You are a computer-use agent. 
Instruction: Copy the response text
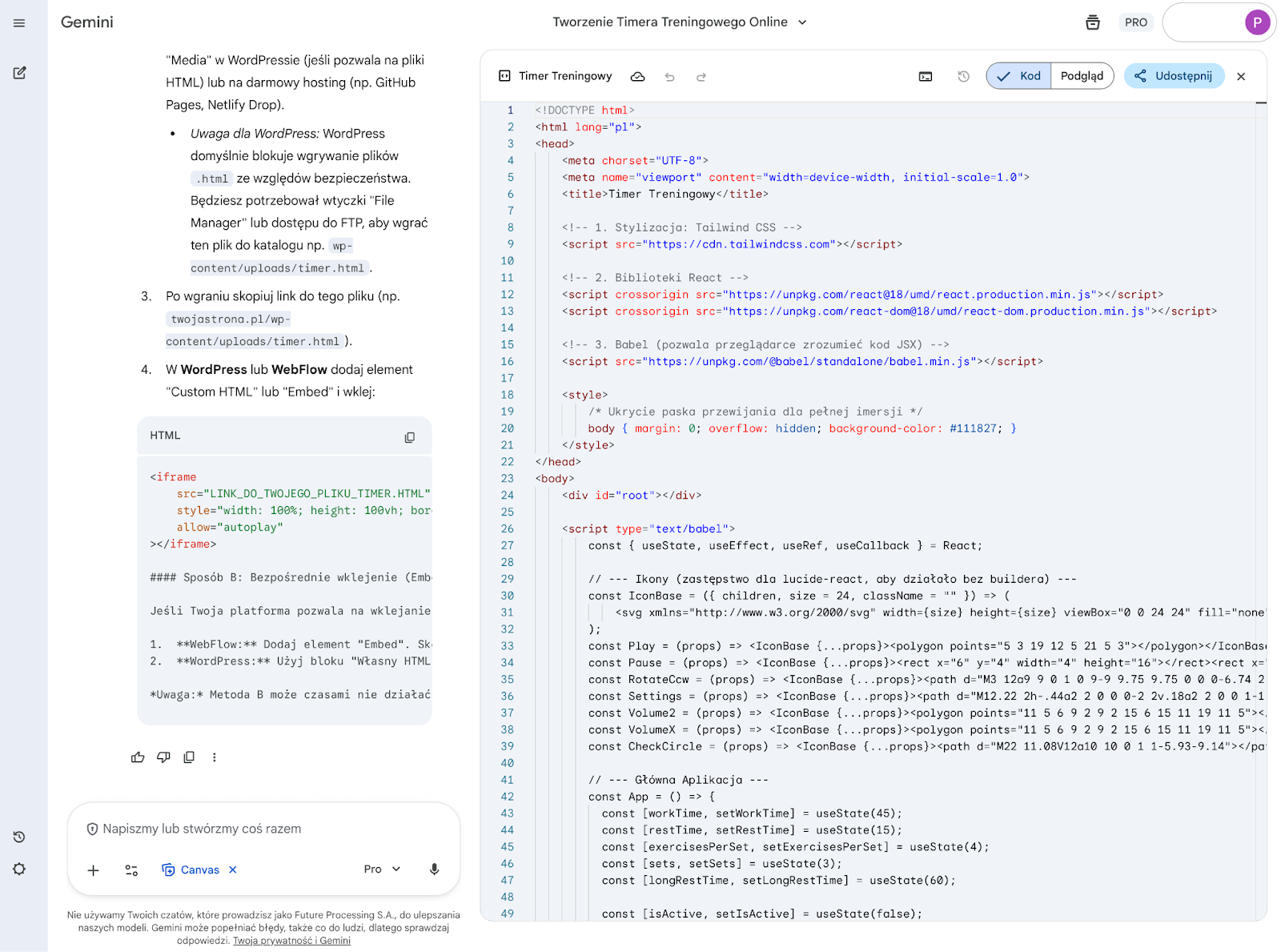189,757
